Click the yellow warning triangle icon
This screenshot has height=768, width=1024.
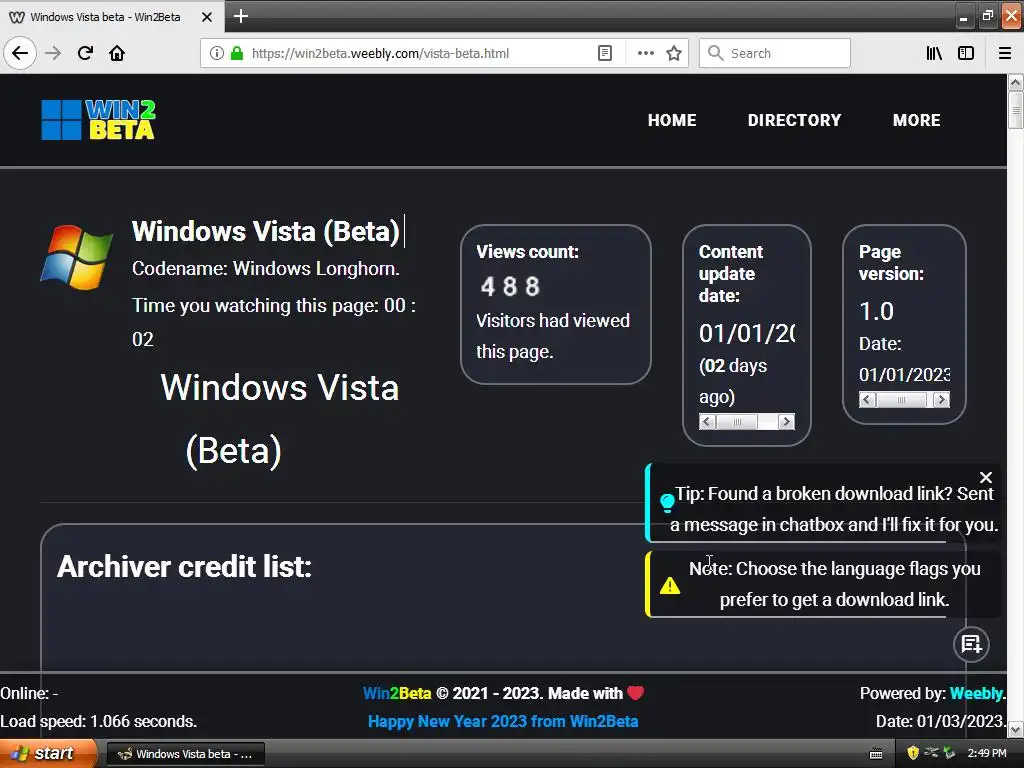pos(669,586)
